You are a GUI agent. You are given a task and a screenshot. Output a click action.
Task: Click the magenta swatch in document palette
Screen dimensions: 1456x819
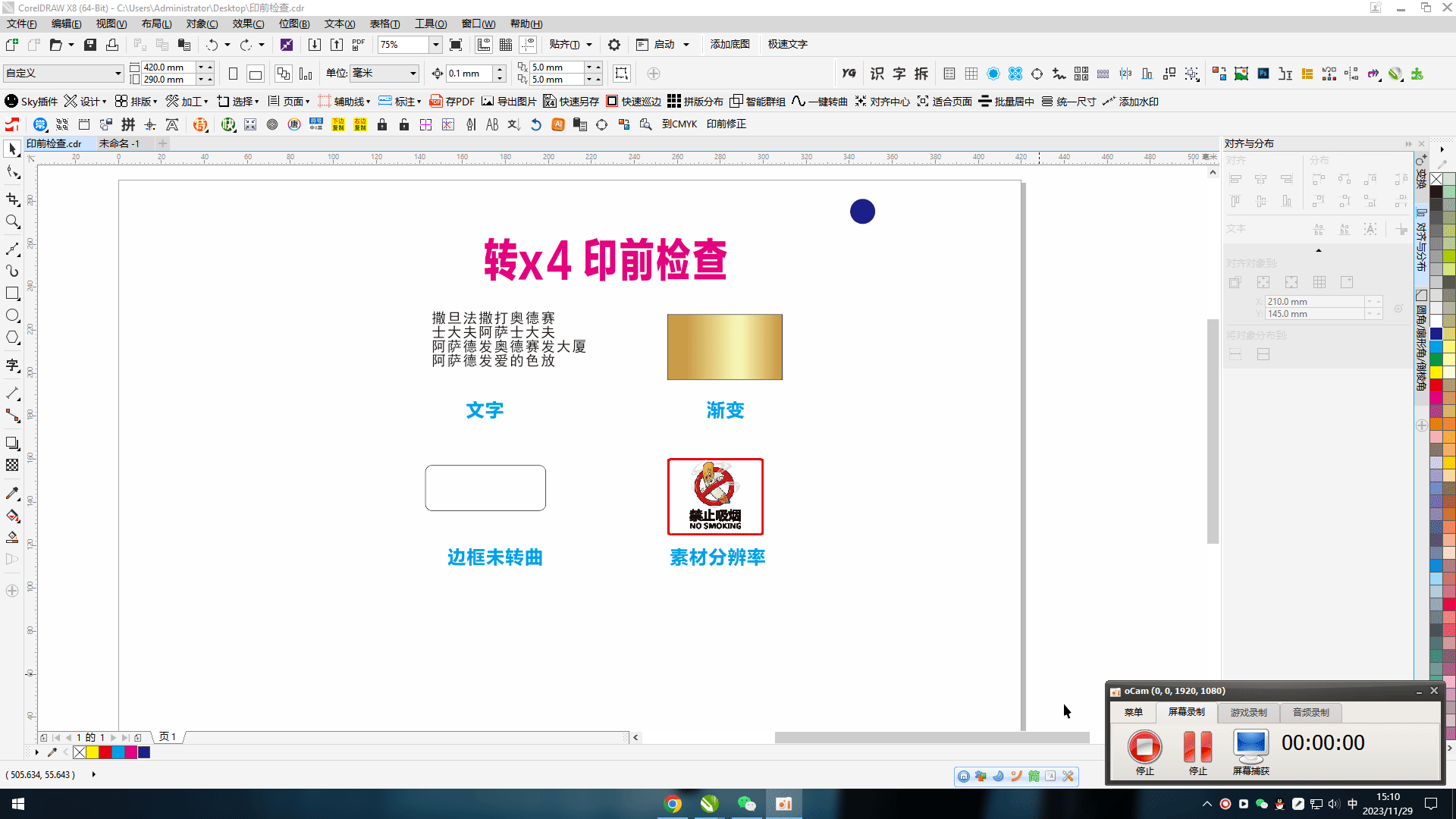pos(131,752)
